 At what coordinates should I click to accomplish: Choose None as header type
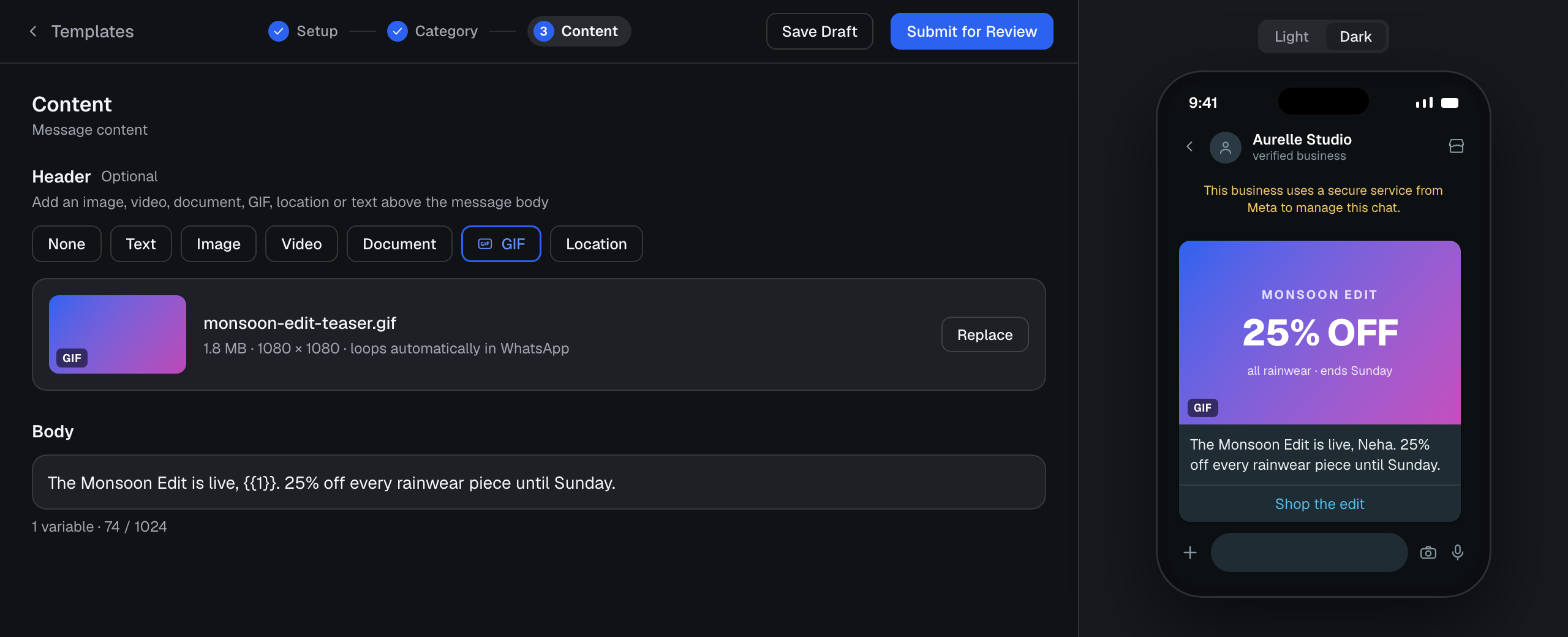pos(67,244)
